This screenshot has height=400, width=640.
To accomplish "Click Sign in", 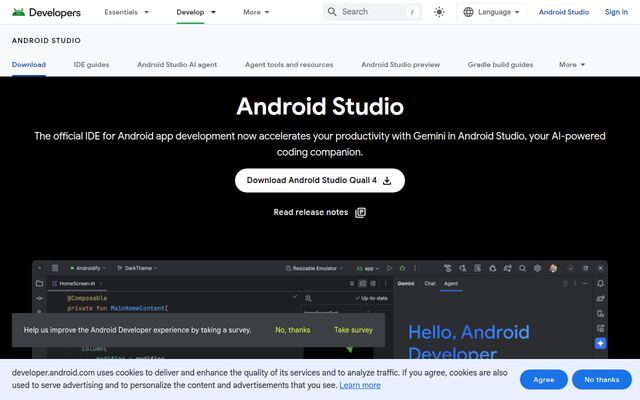I will pyautogui.click(x=616, y=12).
